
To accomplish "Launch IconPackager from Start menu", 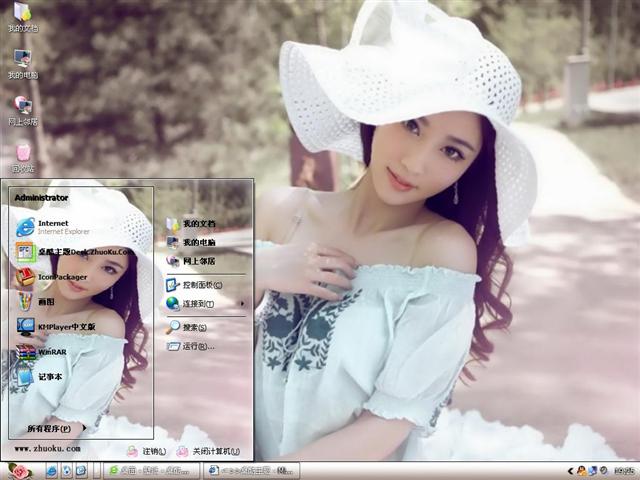I will [x=51, y=277].
